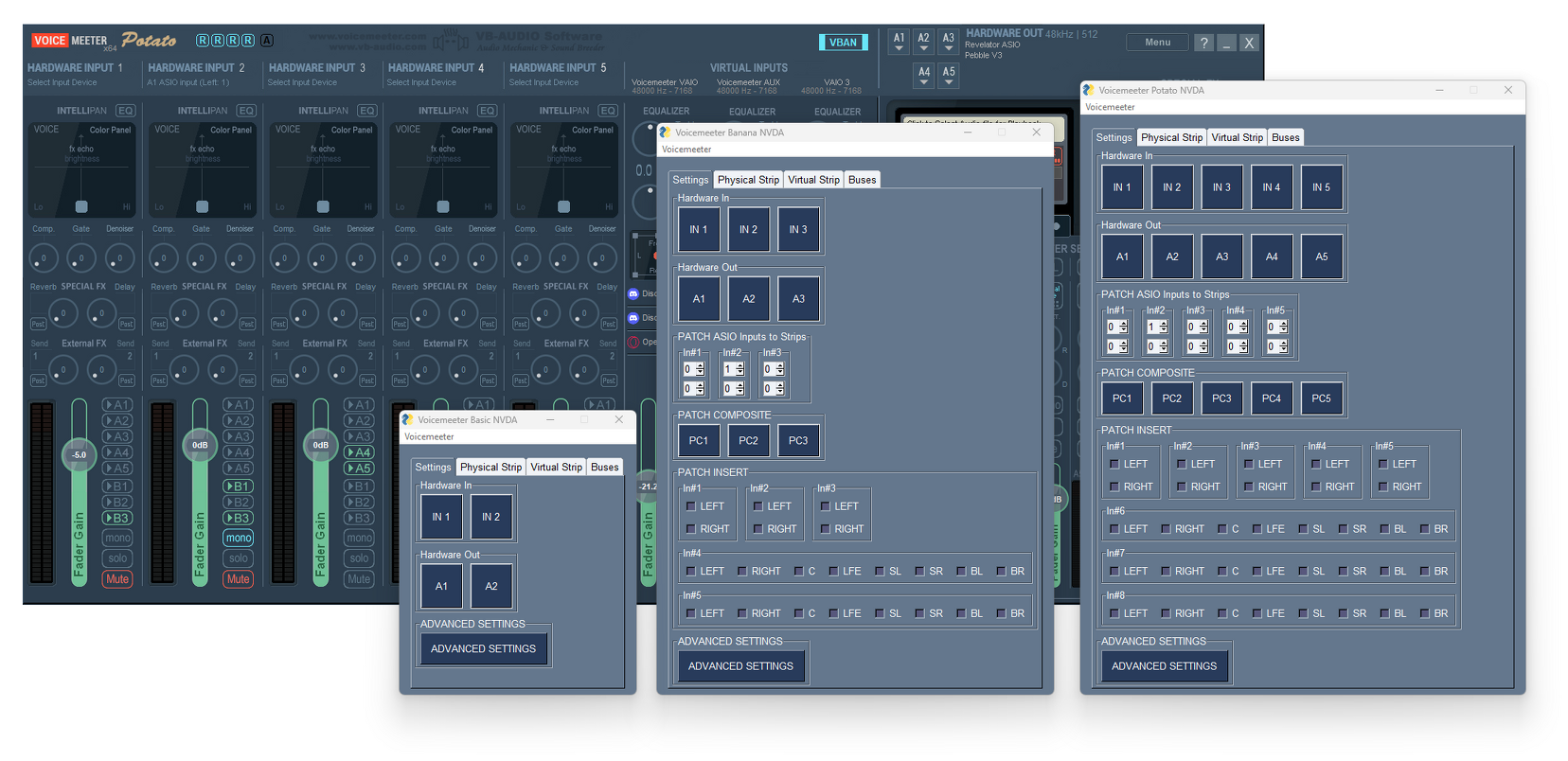This screenshot has height=761, width=1568.
Task: Click Advanced Settings in Basic NVDA window
Action: [x=483, y=649]
